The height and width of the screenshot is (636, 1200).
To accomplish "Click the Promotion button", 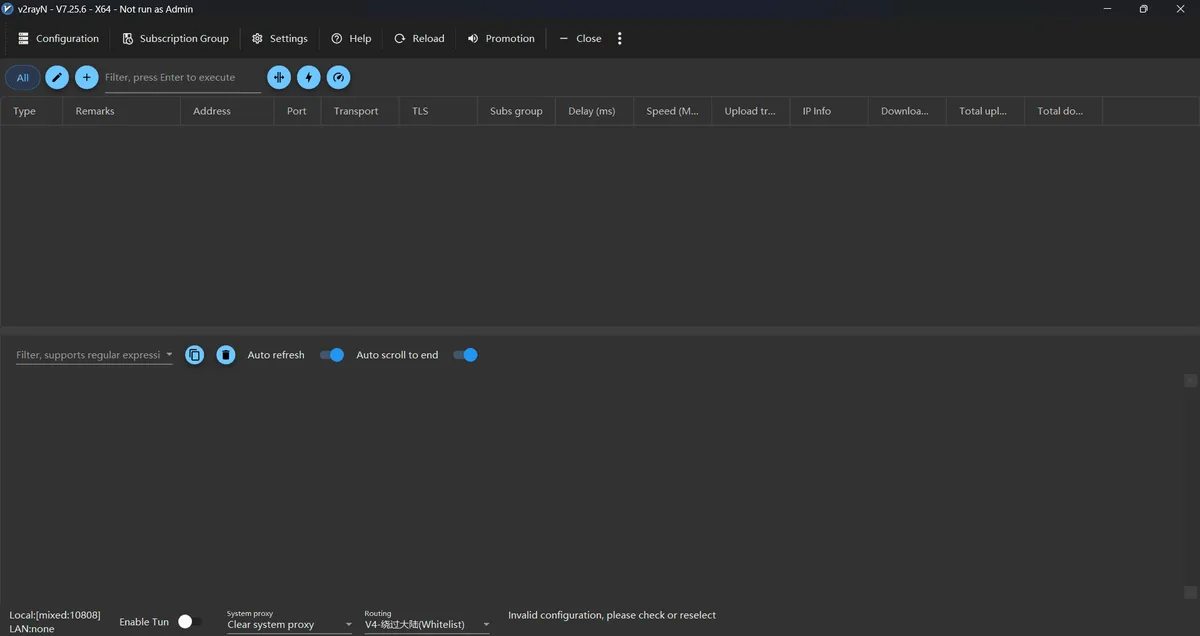I will [501, 38].
